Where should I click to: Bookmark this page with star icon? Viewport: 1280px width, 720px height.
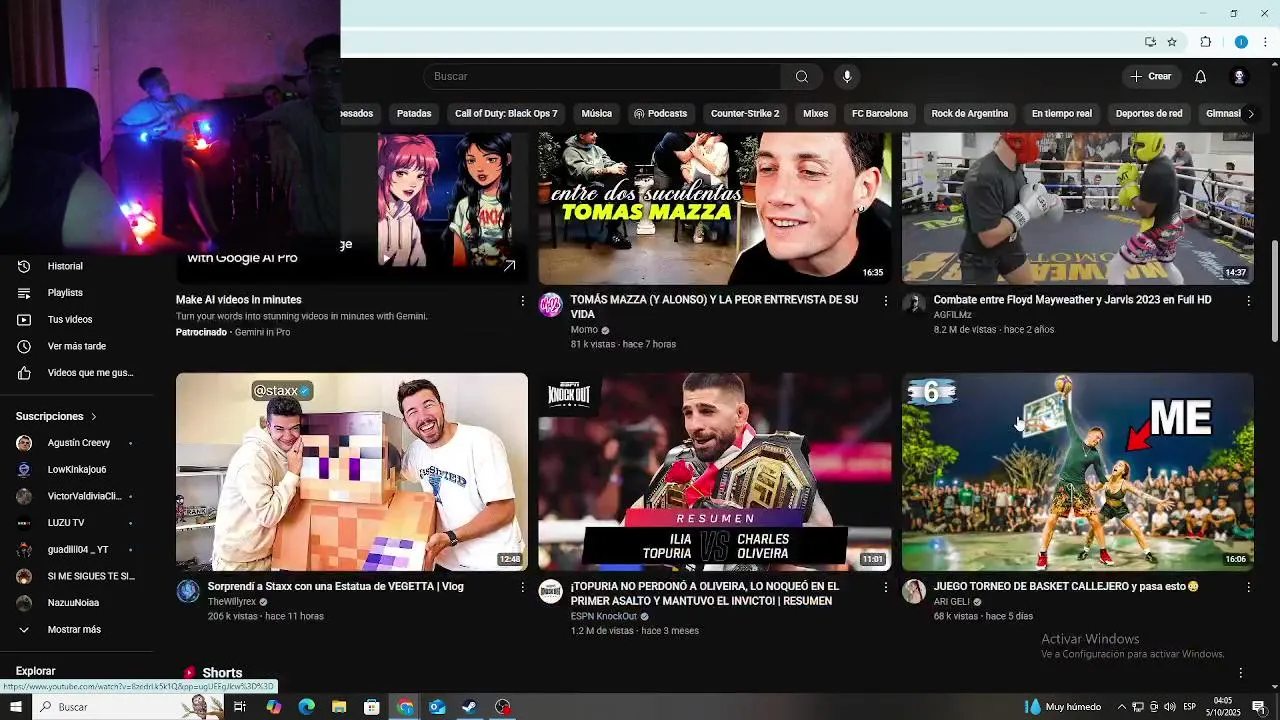[1172, 42]
